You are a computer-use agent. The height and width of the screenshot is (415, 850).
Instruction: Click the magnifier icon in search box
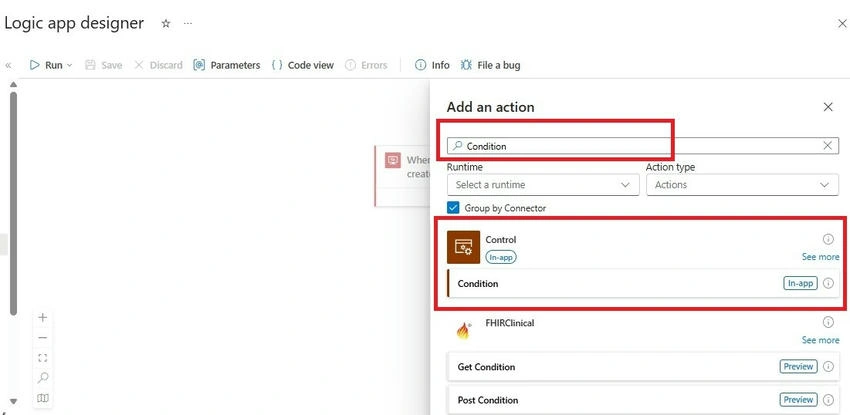(458, 146)
